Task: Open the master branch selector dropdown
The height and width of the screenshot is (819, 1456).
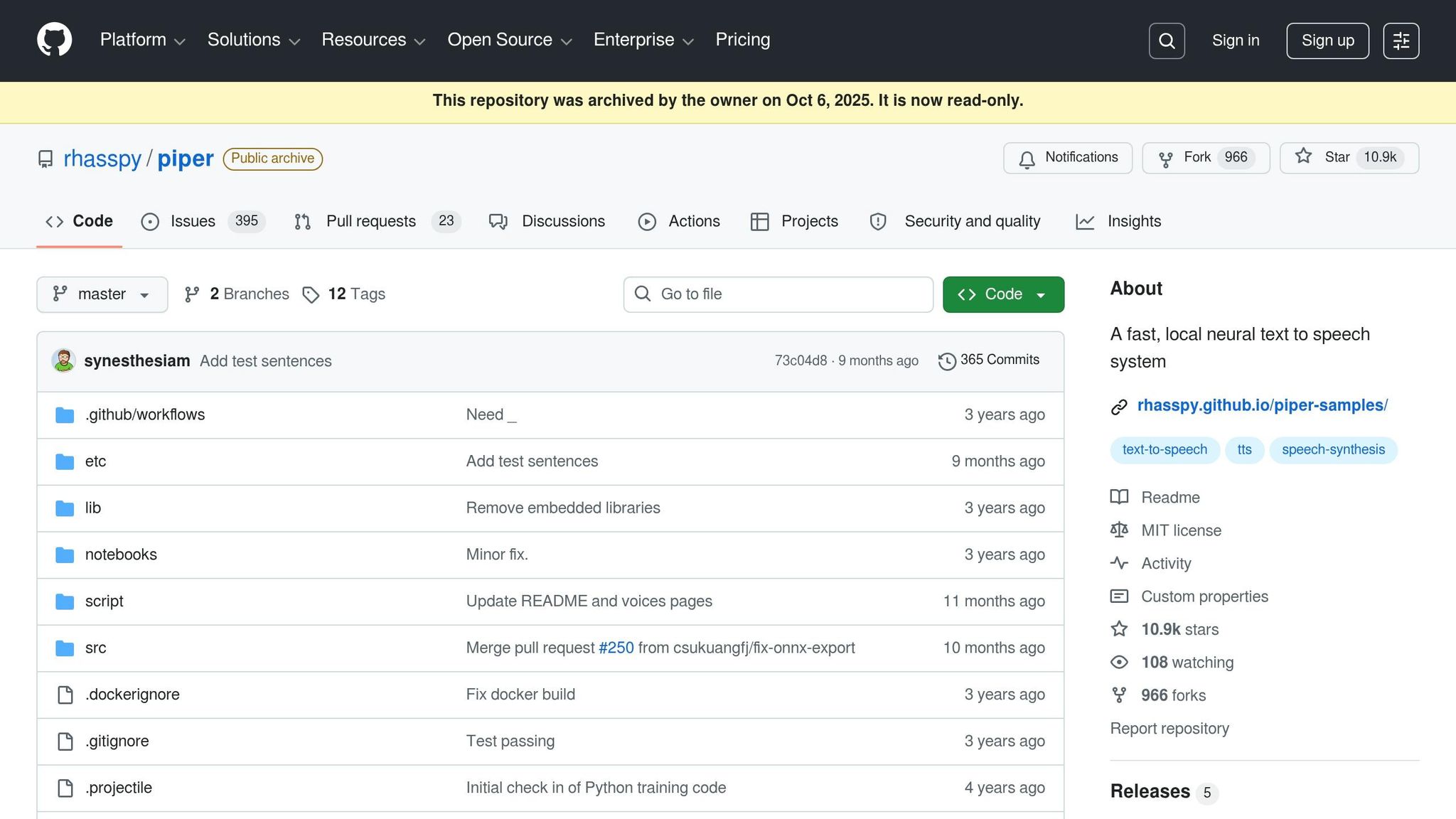Action: (x=102, y=294)
